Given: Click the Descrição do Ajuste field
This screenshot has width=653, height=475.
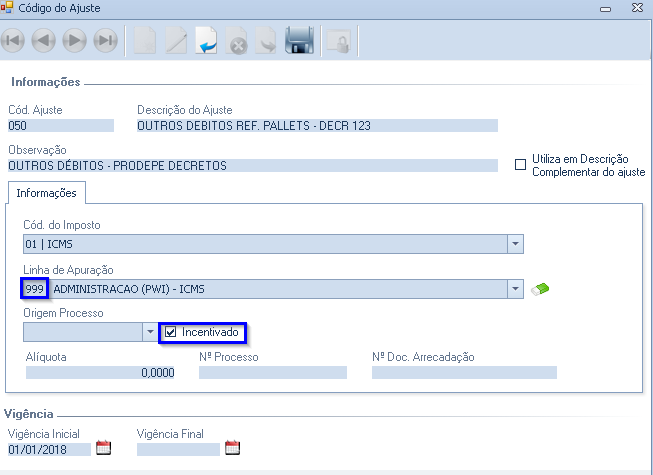Looking at the screenshot, I should 317,126.
